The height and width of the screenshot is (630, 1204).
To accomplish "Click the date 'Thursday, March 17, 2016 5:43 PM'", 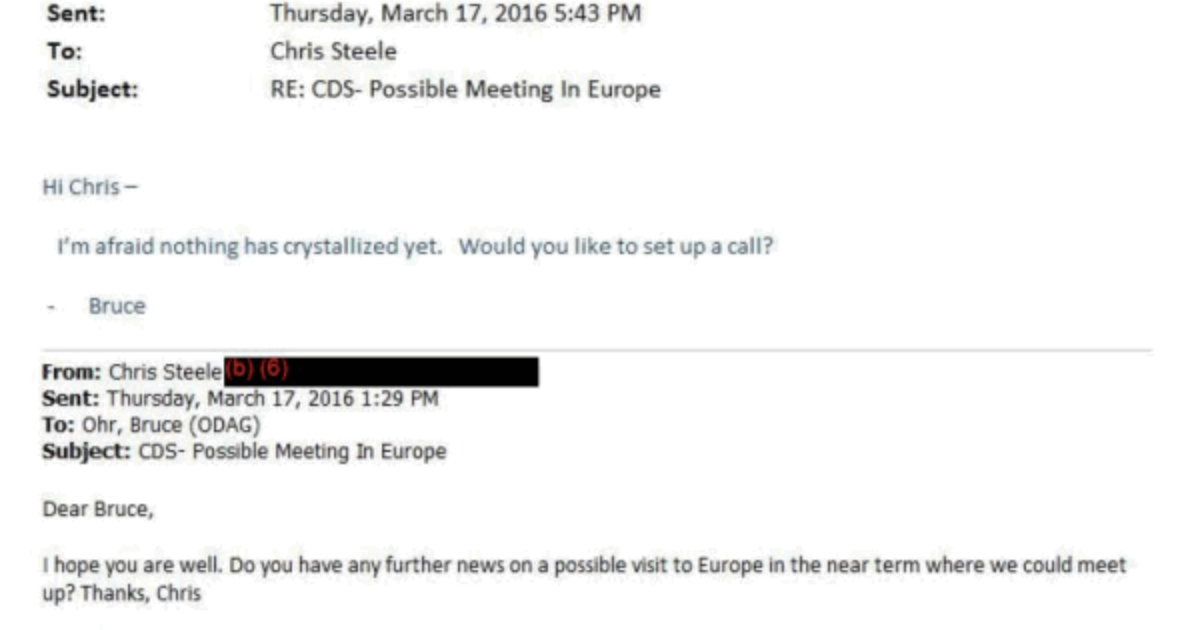I will [455, 15].
